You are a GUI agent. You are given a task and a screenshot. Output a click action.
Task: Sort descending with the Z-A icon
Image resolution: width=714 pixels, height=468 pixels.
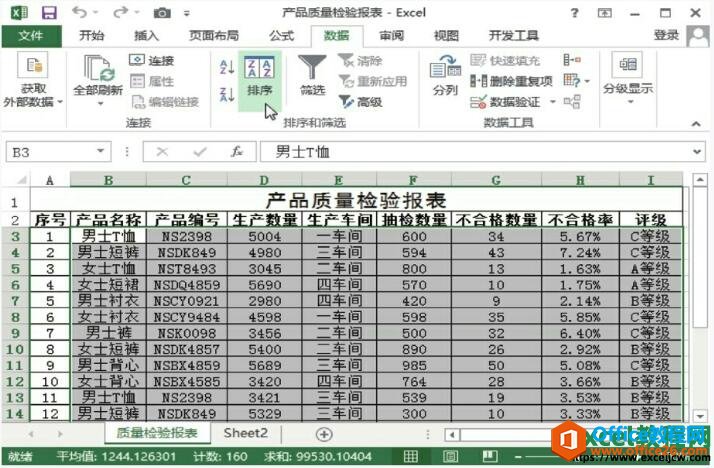[226, 96]
